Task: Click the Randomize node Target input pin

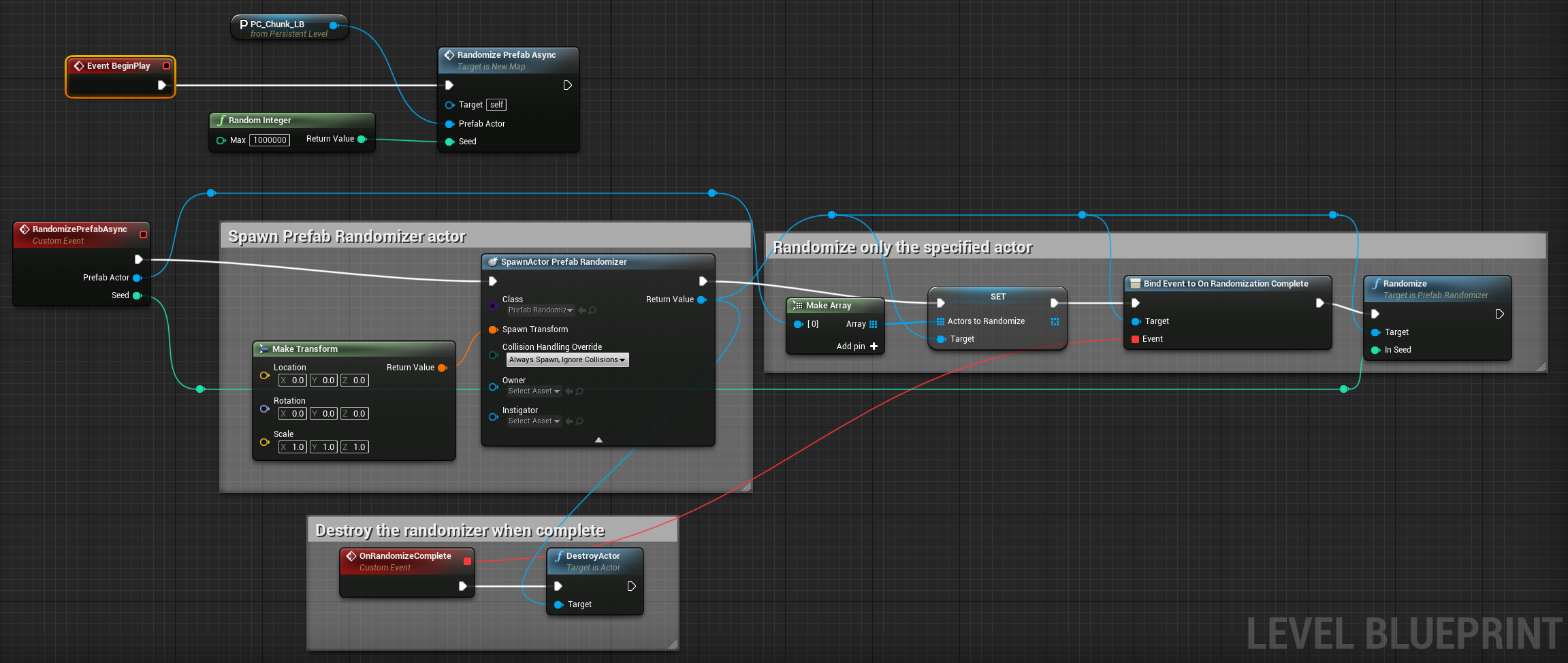Action: point(1375,332)
